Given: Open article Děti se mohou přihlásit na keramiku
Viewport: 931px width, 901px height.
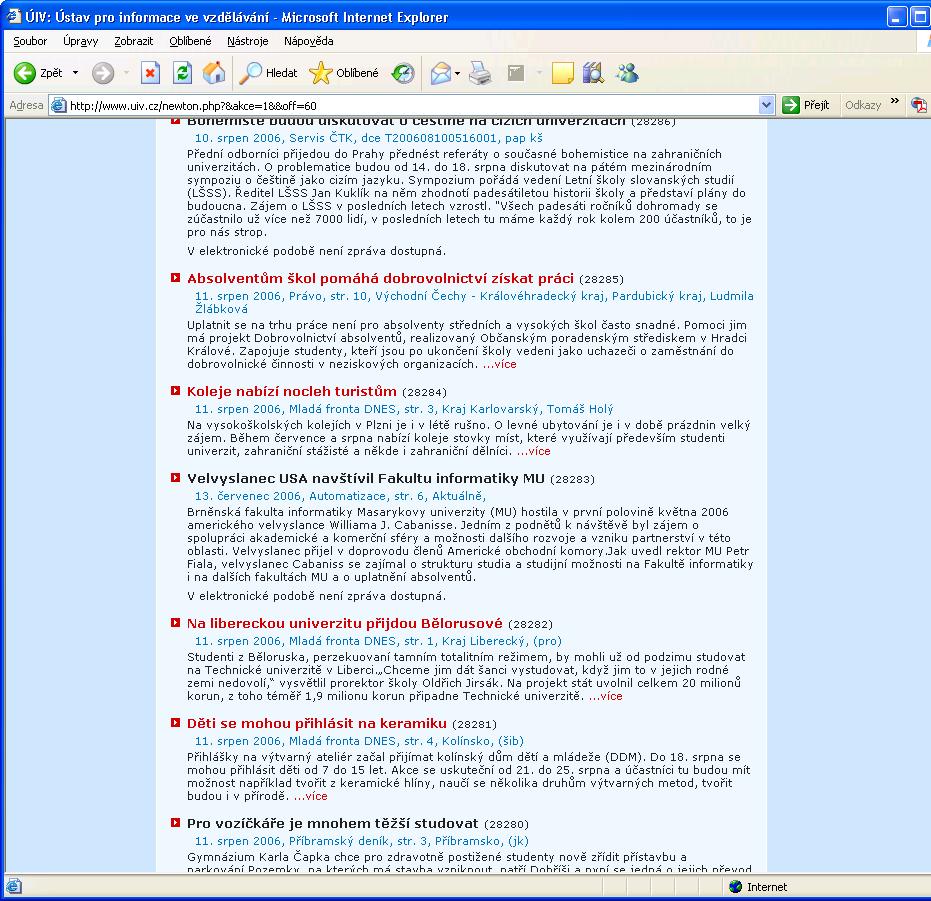Looking at the screenshot, I should point(316,723).
